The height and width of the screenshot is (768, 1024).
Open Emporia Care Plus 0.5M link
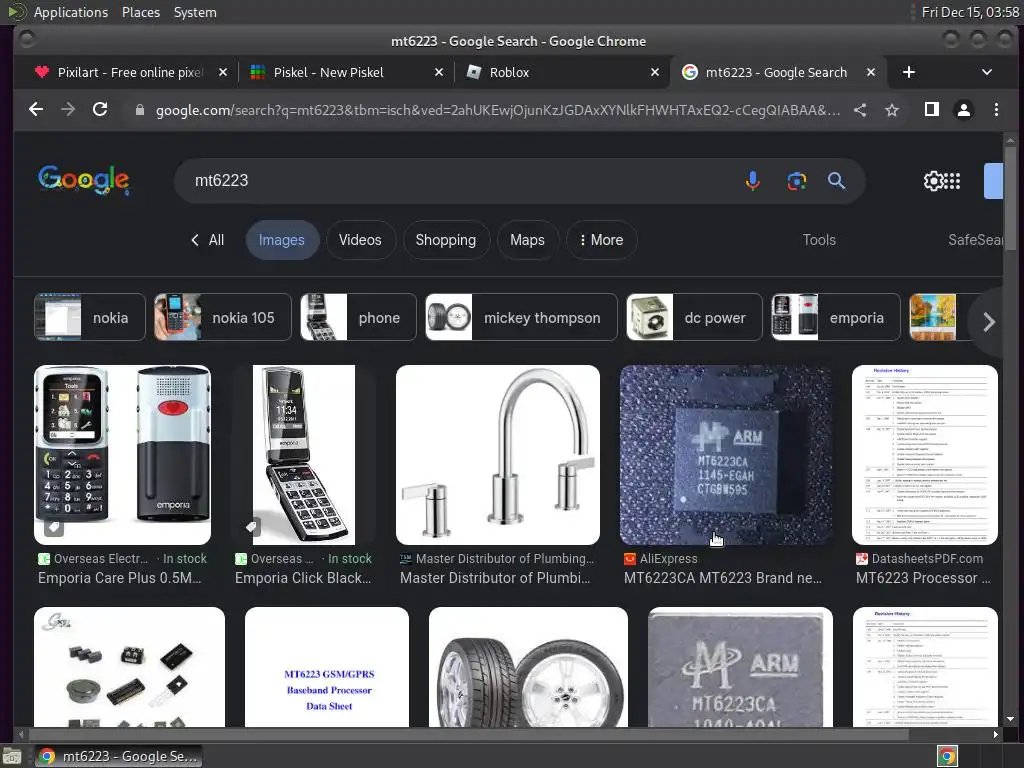120,578
